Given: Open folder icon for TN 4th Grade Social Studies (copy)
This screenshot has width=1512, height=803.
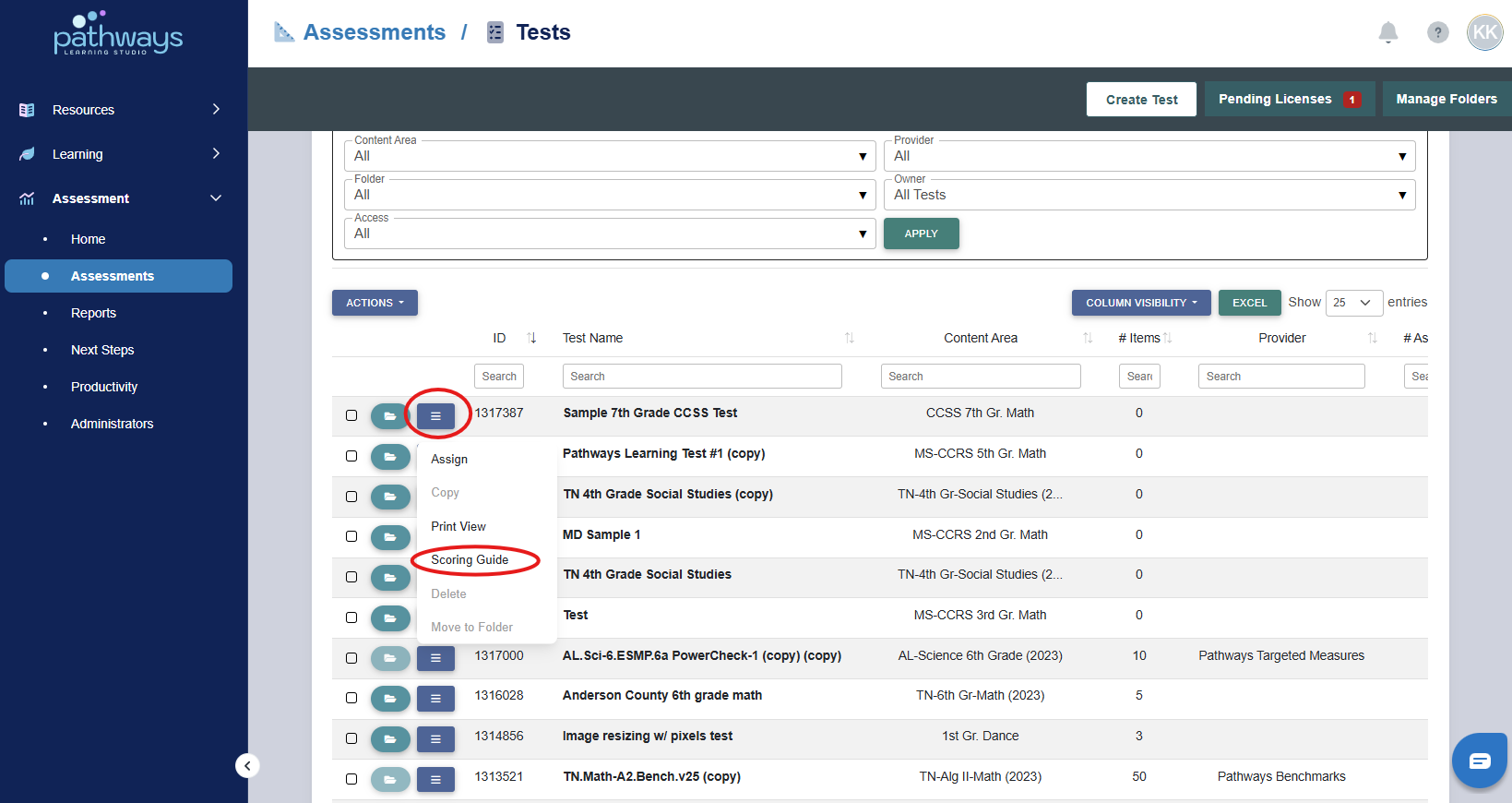Looking at the screenshot, I should point(390,497).
